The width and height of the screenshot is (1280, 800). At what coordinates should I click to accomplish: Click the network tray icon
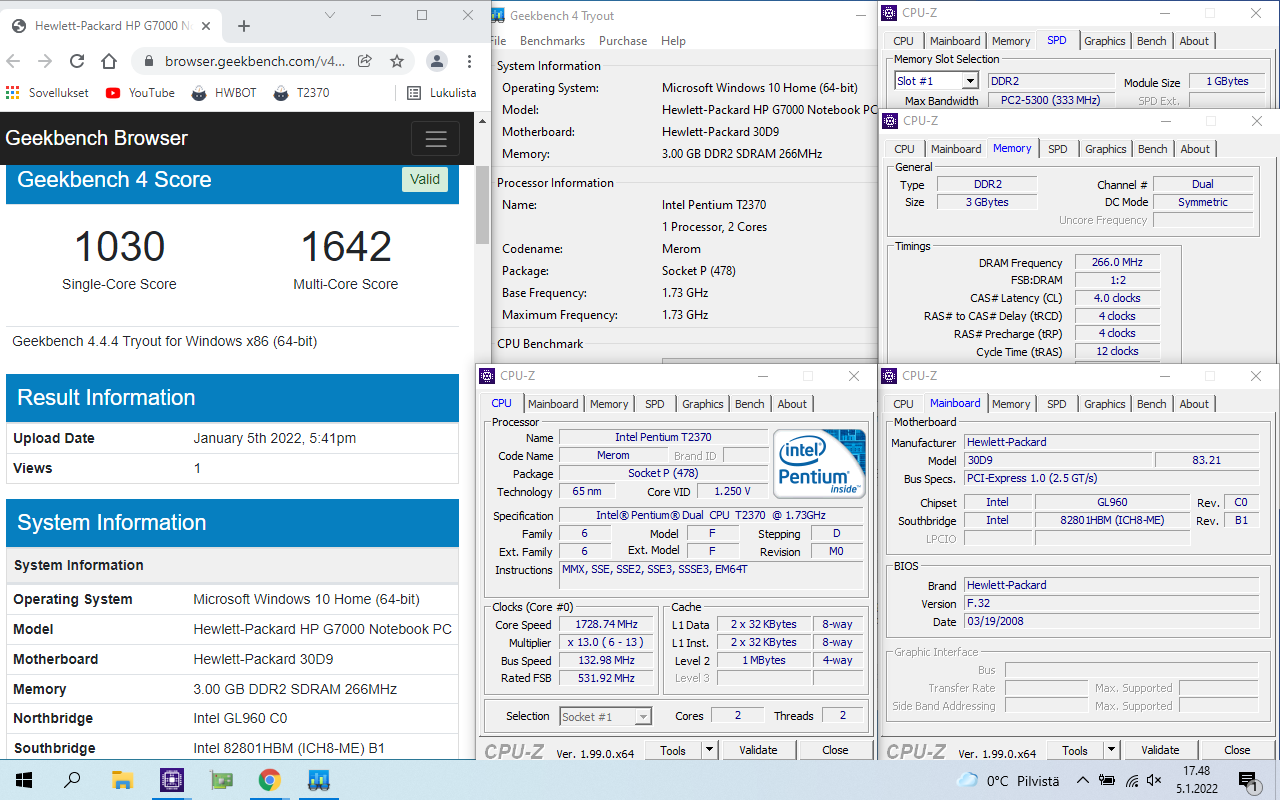click(x=1131, y=780)
